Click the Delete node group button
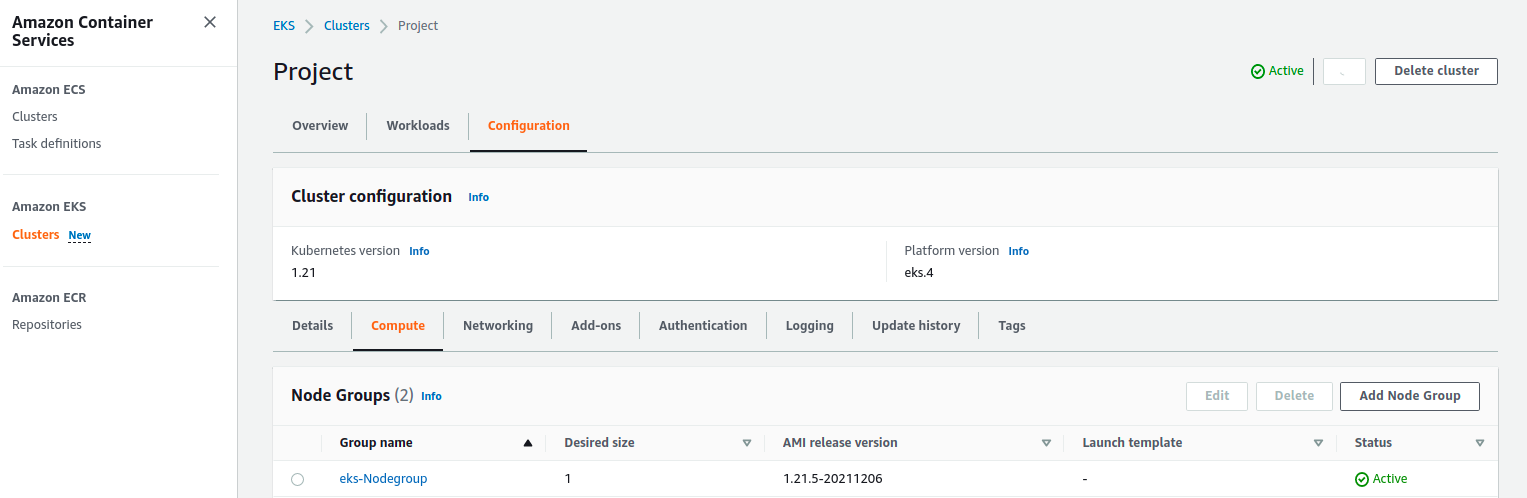The height and width of the screenshot is (498, 1527). click(x=1294, y=396)
